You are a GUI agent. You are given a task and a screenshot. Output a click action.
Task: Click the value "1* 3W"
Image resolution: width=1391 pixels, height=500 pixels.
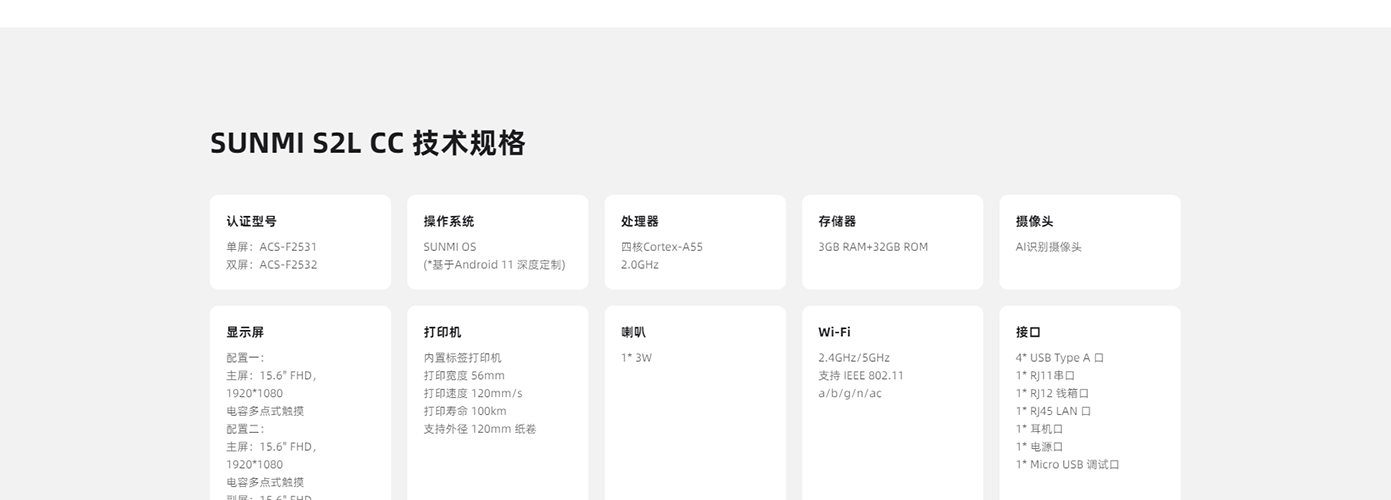[636, 357]
